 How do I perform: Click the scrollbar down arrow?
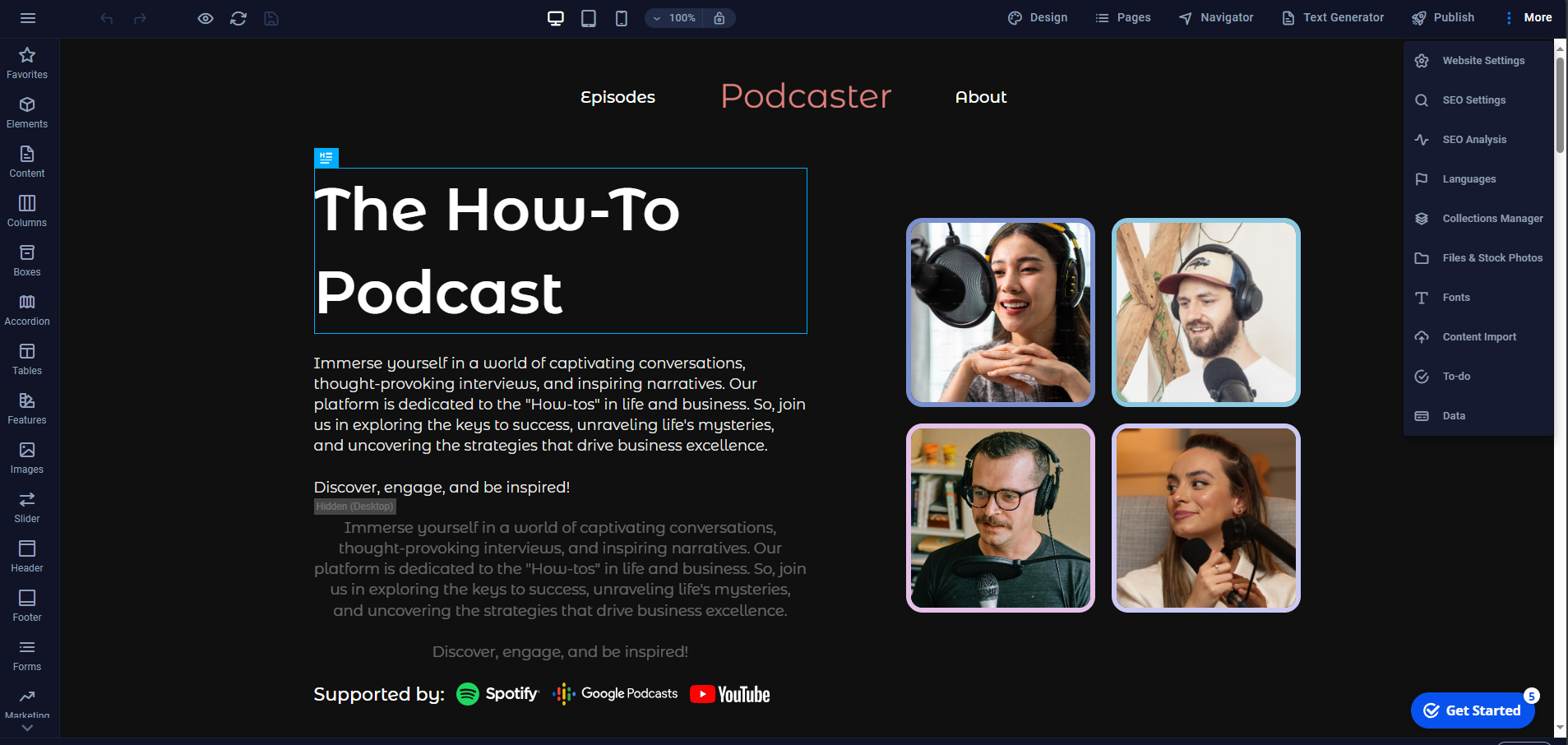(1560, 729)
